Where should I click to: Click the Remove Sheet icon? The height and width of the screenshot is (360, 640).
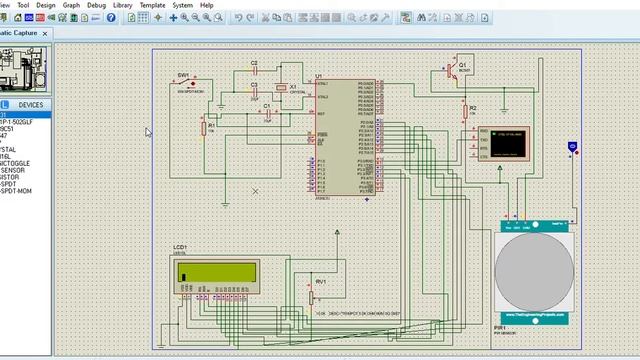[459, 18]
